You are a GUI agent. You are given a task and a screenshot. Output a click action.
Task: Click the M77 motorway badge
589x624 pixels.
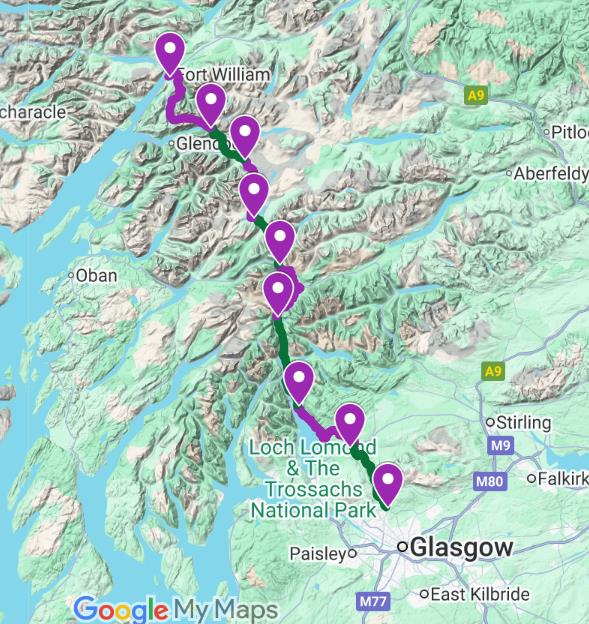tap(373, 601)
